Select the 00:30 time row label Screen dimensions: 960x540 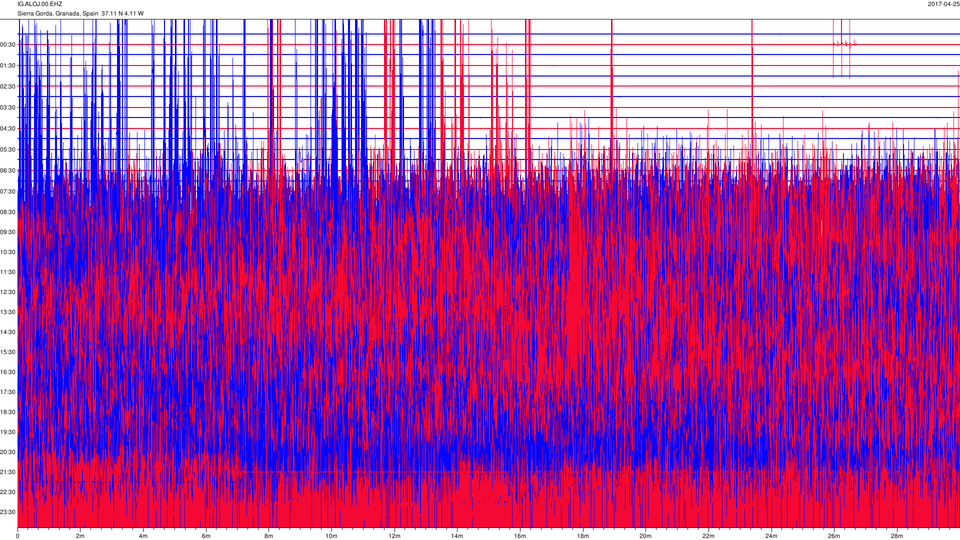point(8,45)
